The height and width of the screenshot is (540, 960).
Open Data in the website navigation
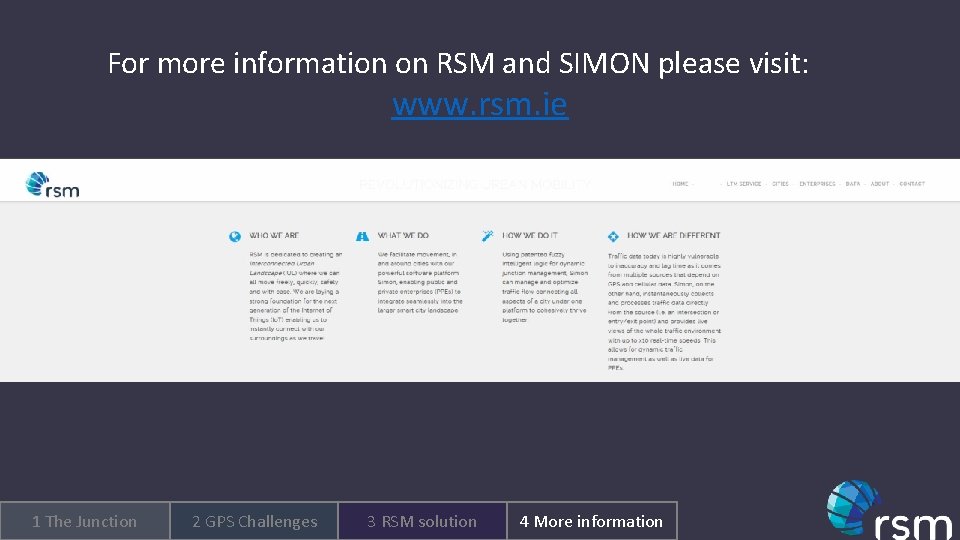tap(853, 184)
